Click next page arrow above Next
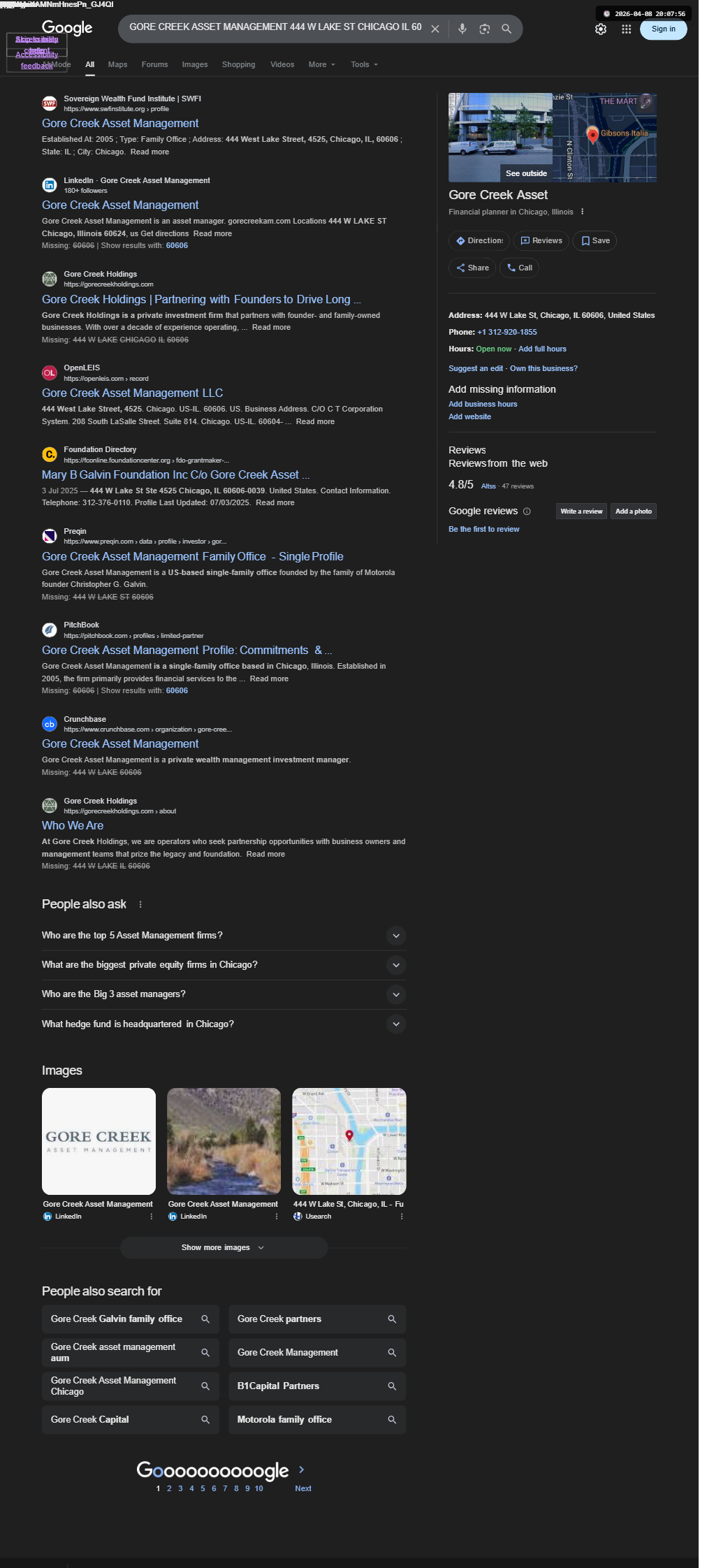The image size is (707, 1568). (302, 1469)
